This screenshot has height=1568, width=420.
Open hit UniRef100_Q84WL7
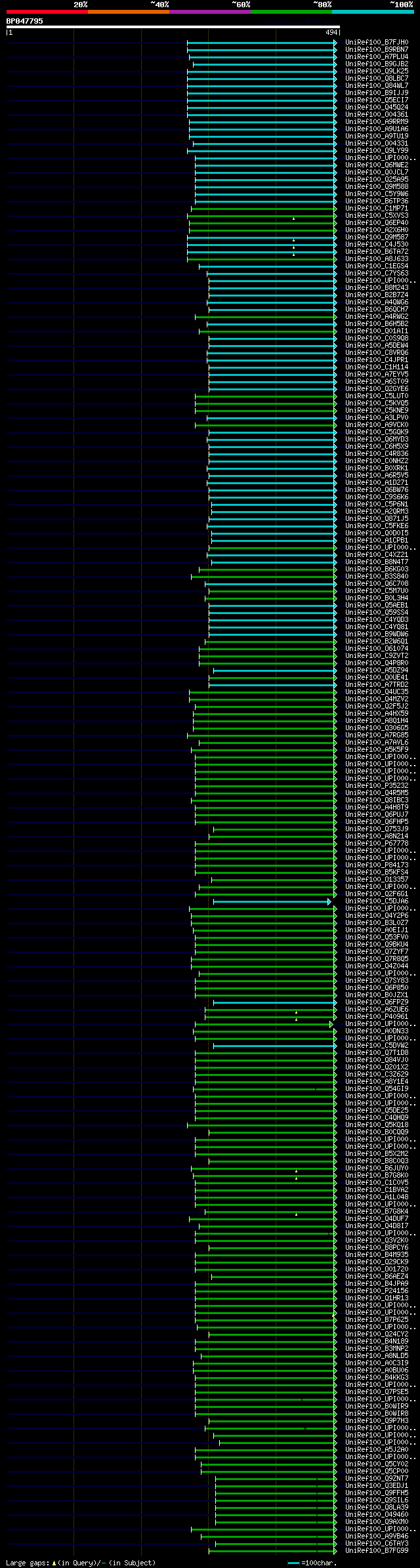377,86
